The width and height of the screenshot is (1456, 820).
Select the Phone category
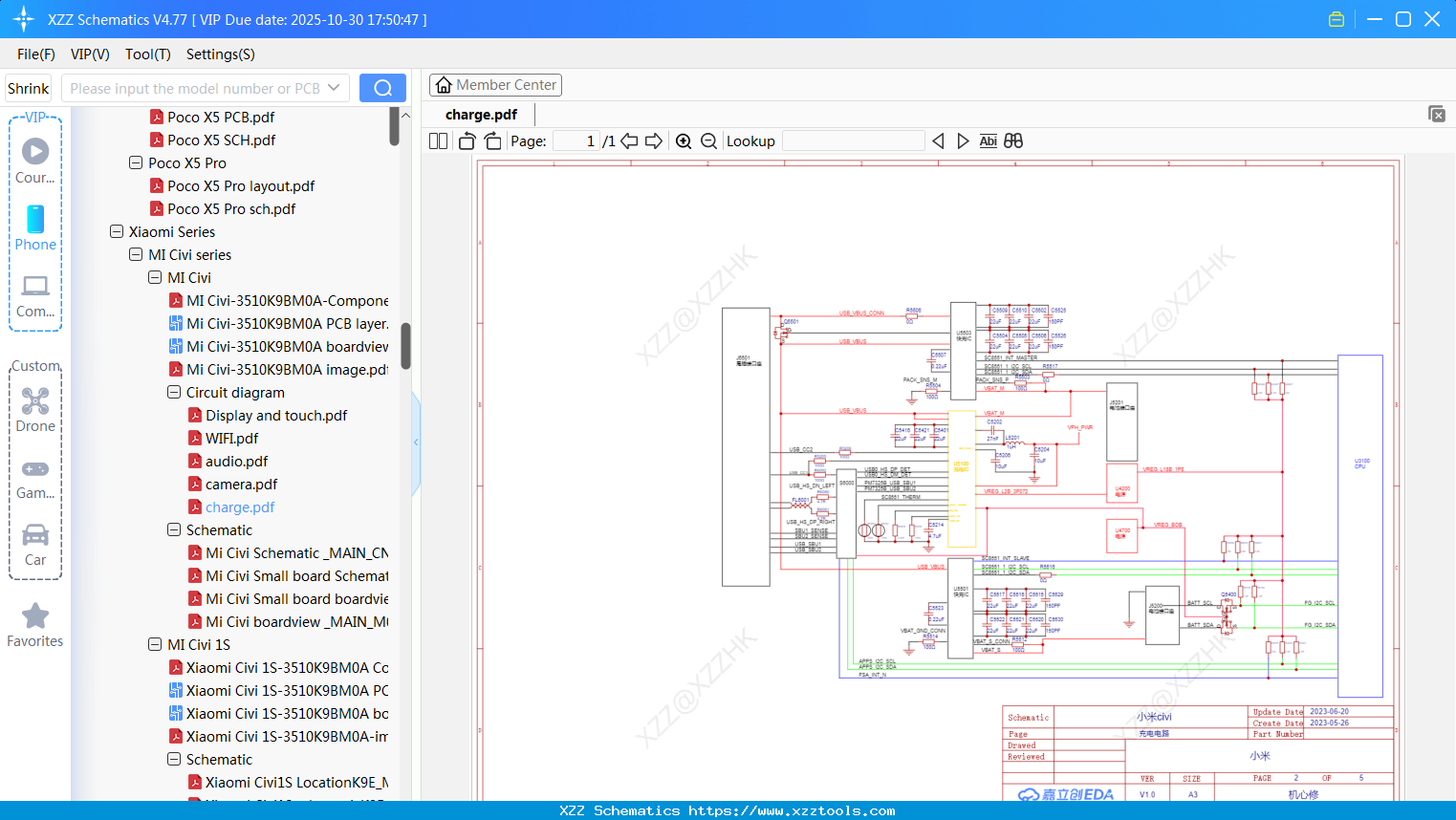click(x=35, y=227)
